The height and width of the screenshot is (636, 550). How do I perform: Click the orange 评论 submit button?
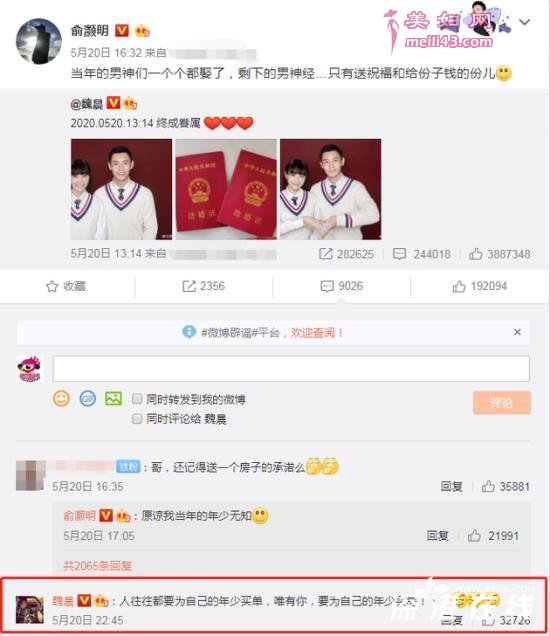click(x=501, y=403)
